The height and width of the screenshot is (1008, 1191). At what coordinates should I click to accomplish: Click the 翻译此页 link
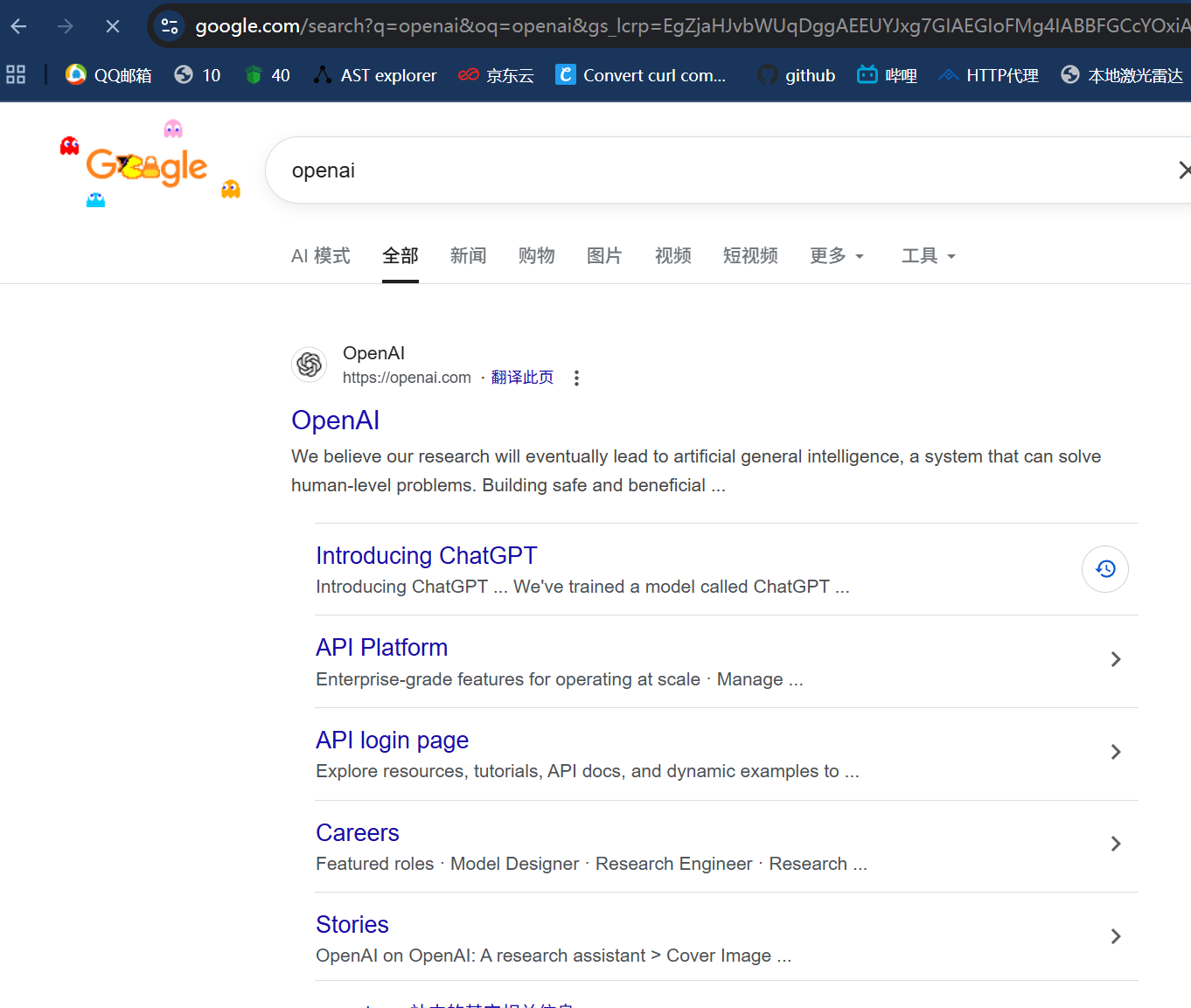pos(522,377)
